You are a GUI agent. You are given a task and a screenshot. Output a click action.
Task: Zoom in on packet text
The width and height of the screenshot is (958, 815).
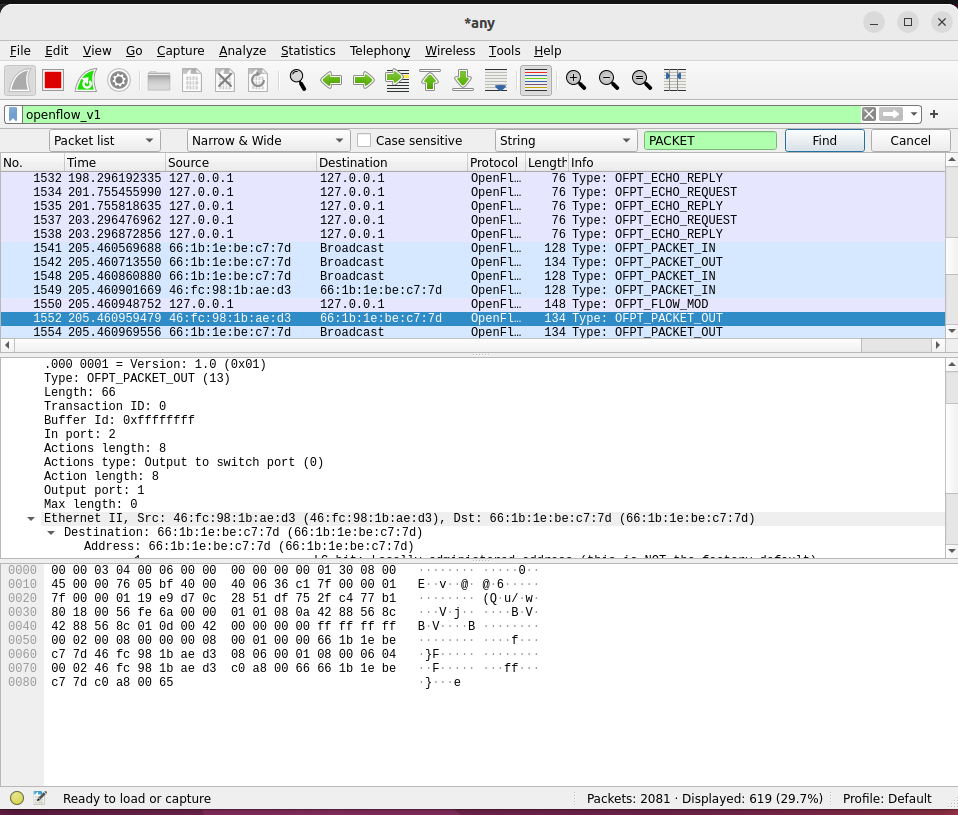[x=576, y=80]
